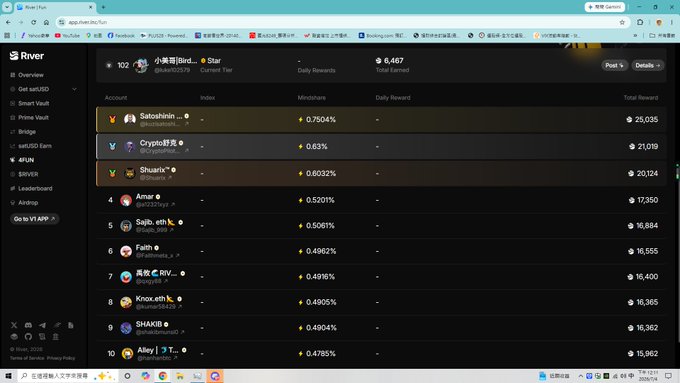Open the Windows Start menu

click(8, 376)
